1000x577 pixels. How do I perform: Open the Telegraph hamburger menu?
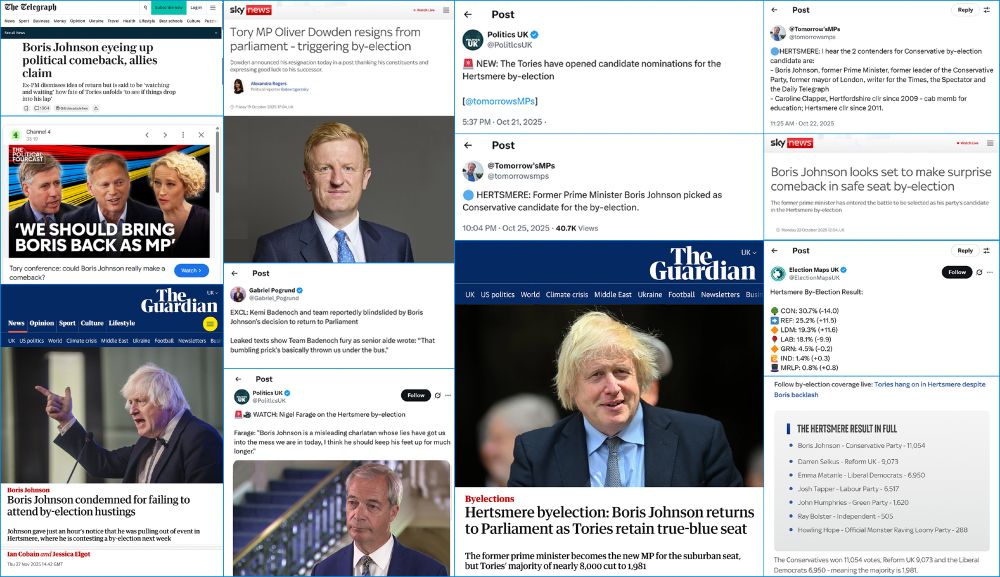[212, 8]
